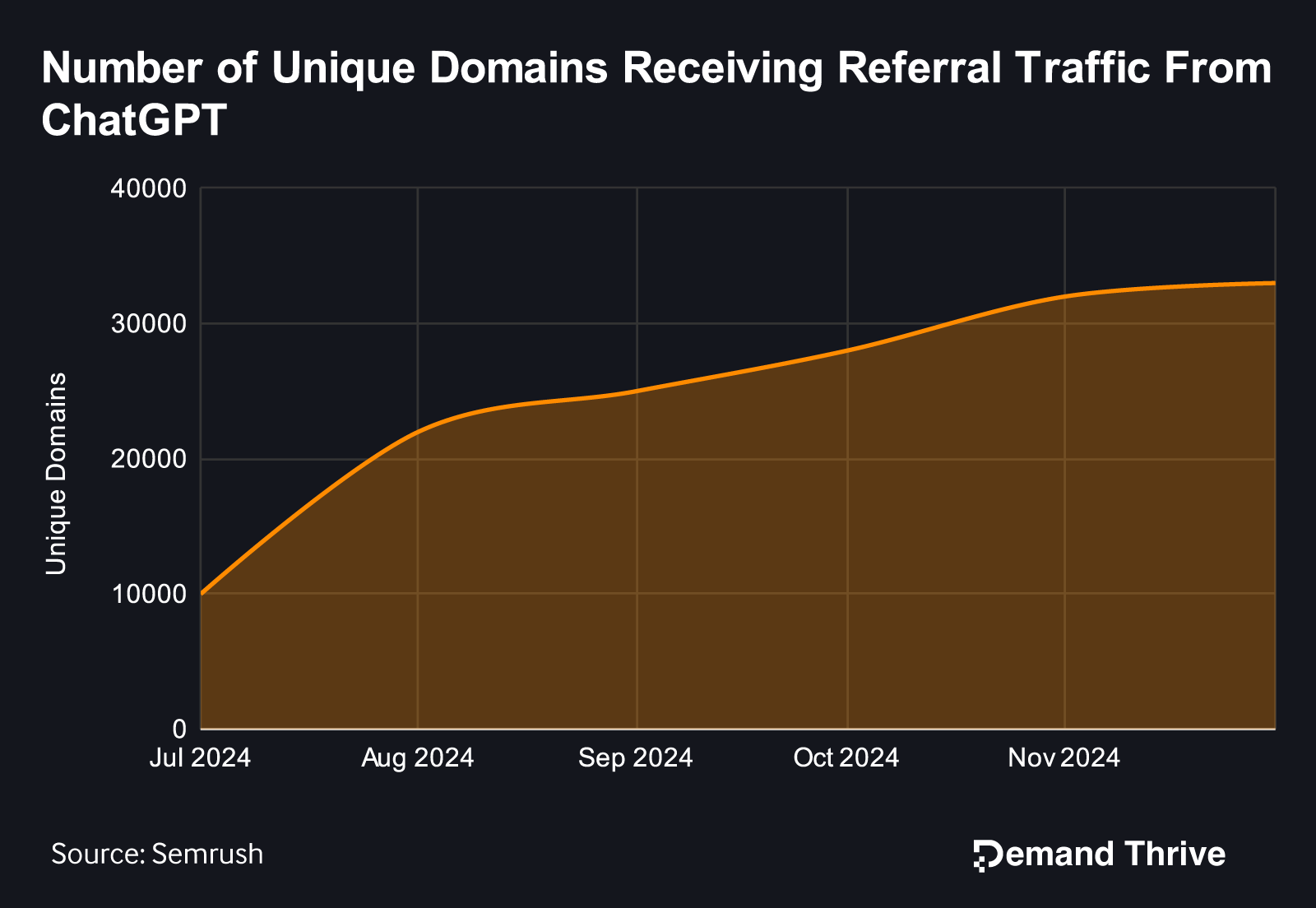
Task: Select the Jul 2024 x-axis label
Action: (200, 757)
